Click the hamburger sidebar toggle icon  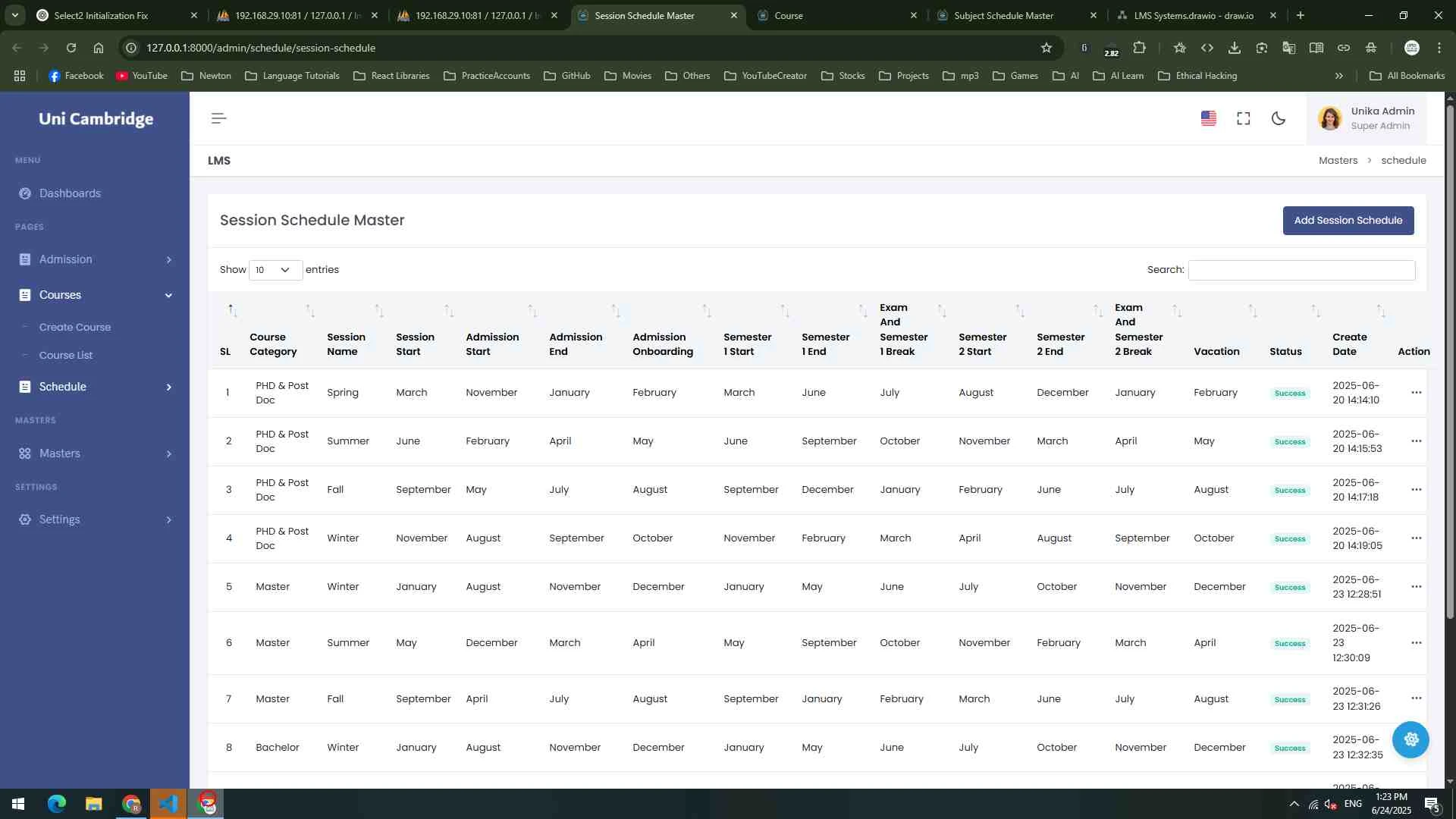click(218, 118)
